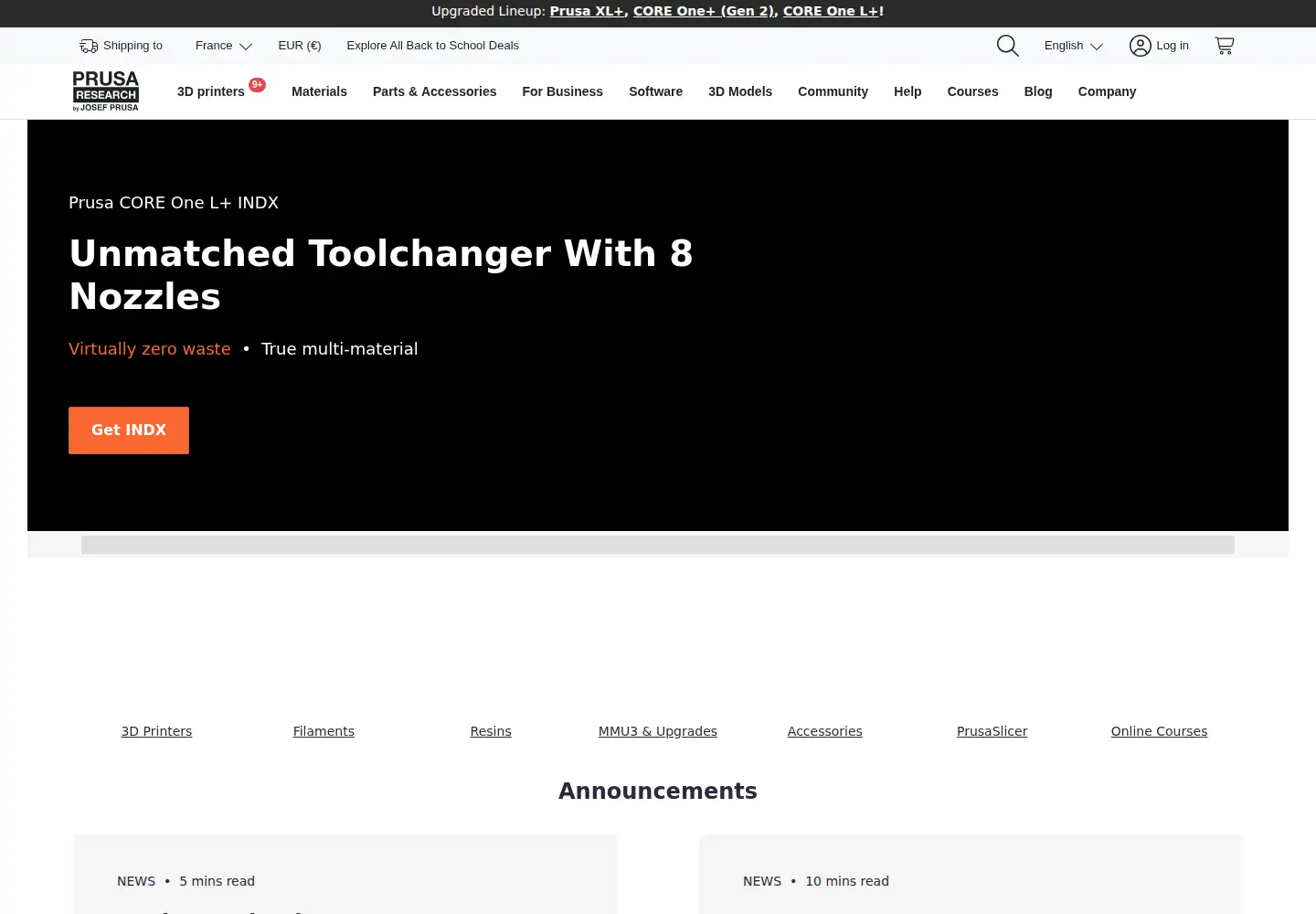The height and width of the screenshot is (914, 1316).
Task: Open the 3D printers menu
Action: point(211,91)
